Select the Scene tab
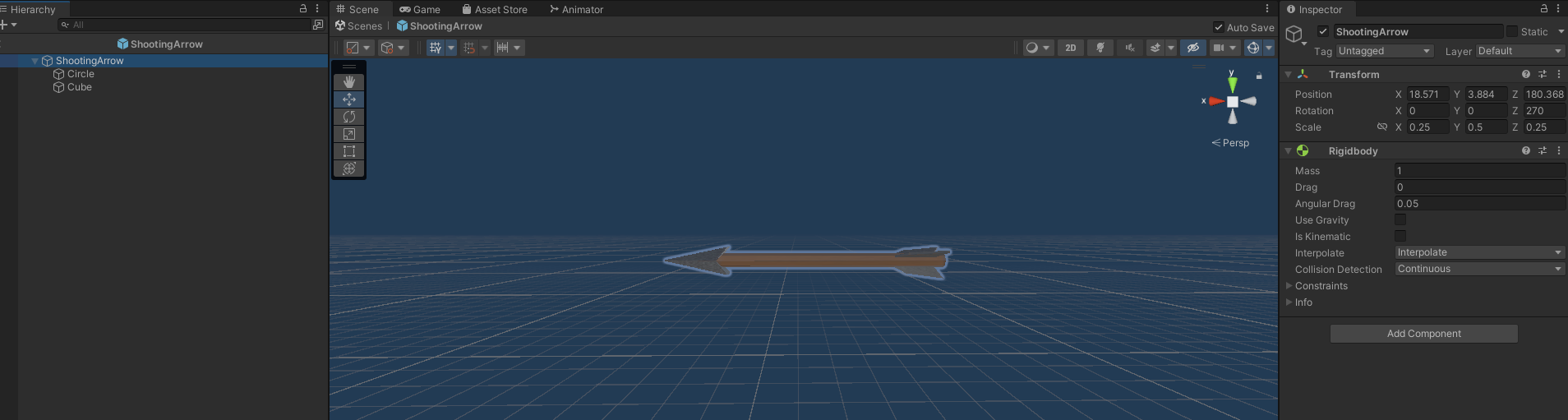 click(x=357, y=9)
